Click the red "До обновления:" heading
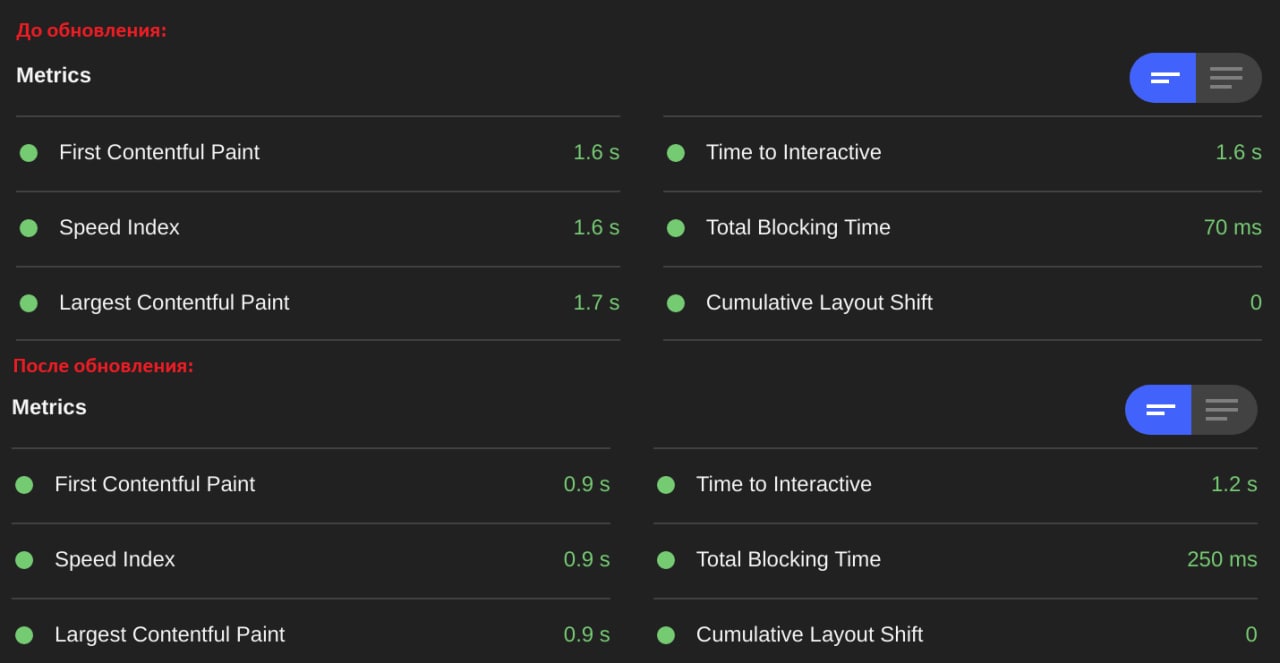1280x663 pixels. coord(91,31)
